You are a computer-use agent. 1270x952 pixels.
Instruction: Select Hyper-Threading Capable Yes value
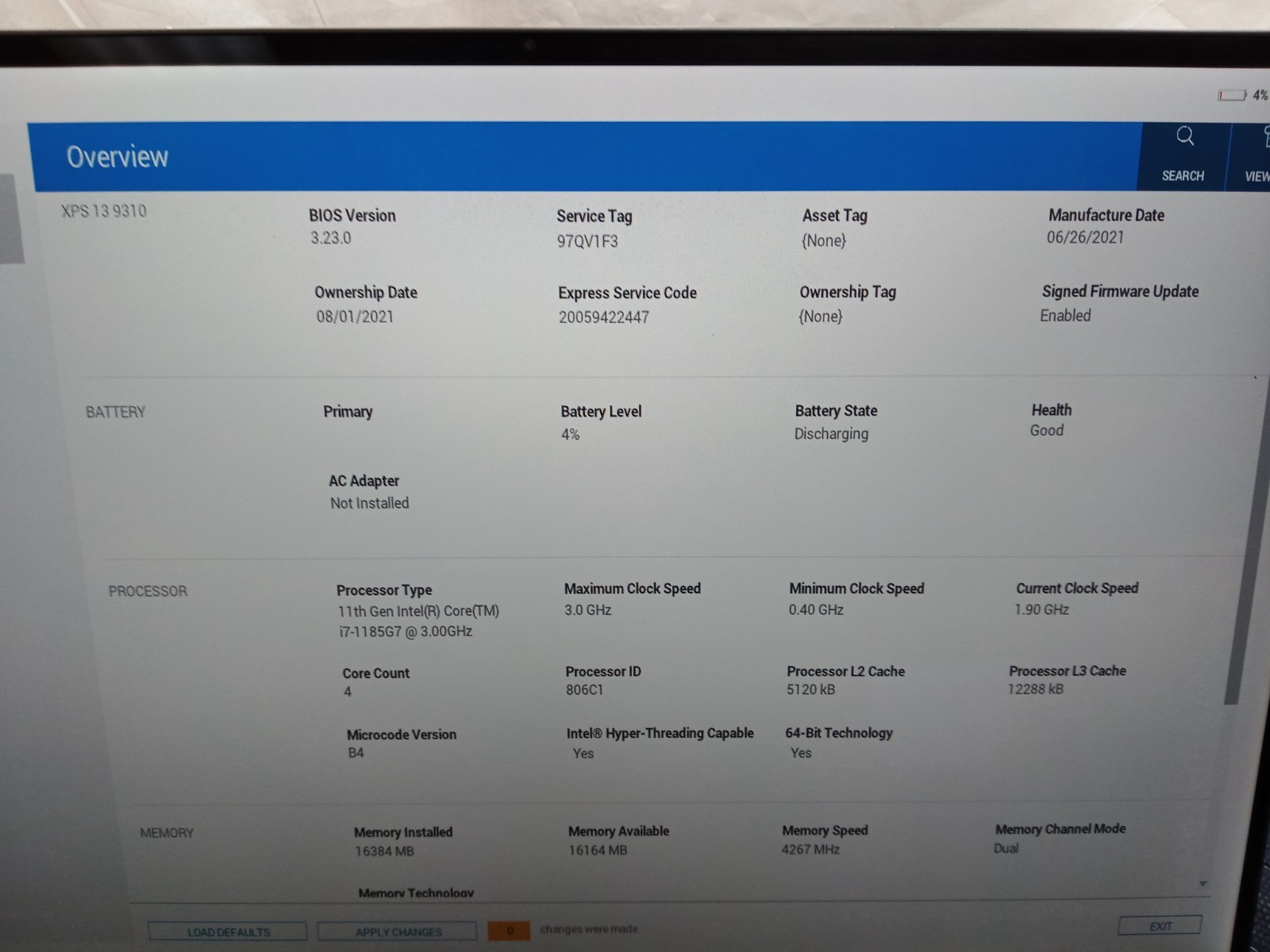pyautogui.click(x=583, y=754)
